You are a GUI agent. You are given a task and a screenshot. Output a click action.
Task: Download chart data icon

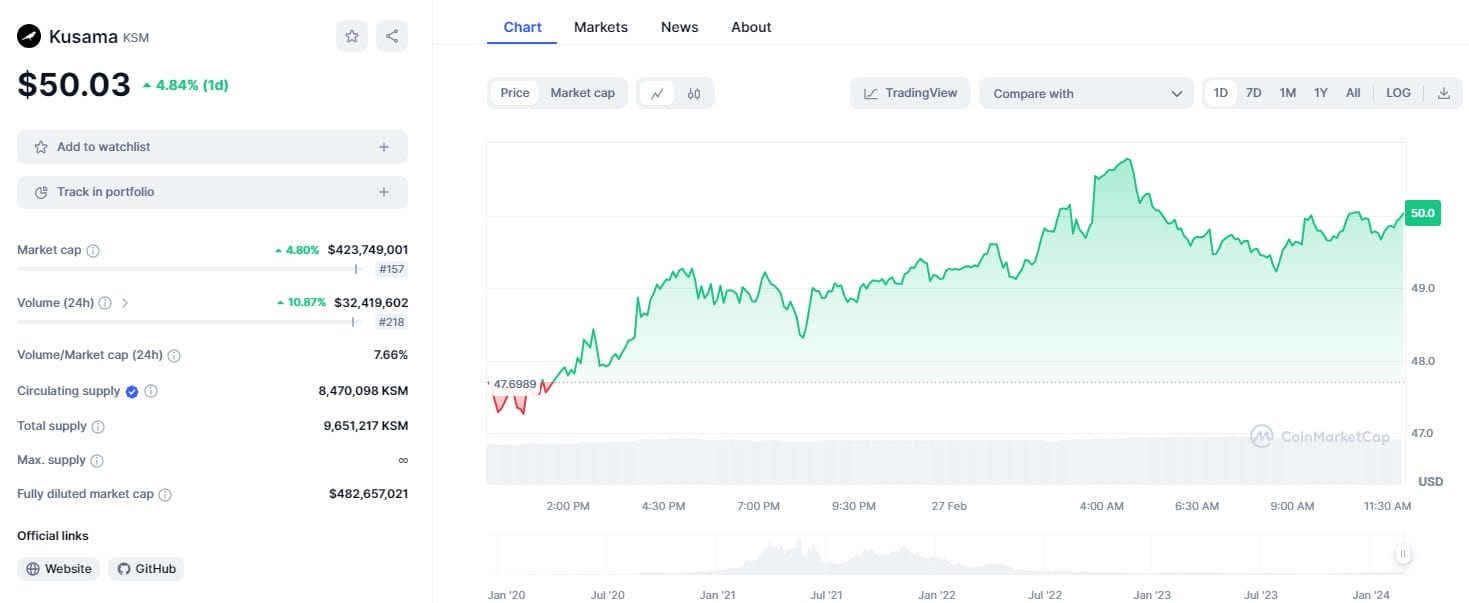point(1443,93)
